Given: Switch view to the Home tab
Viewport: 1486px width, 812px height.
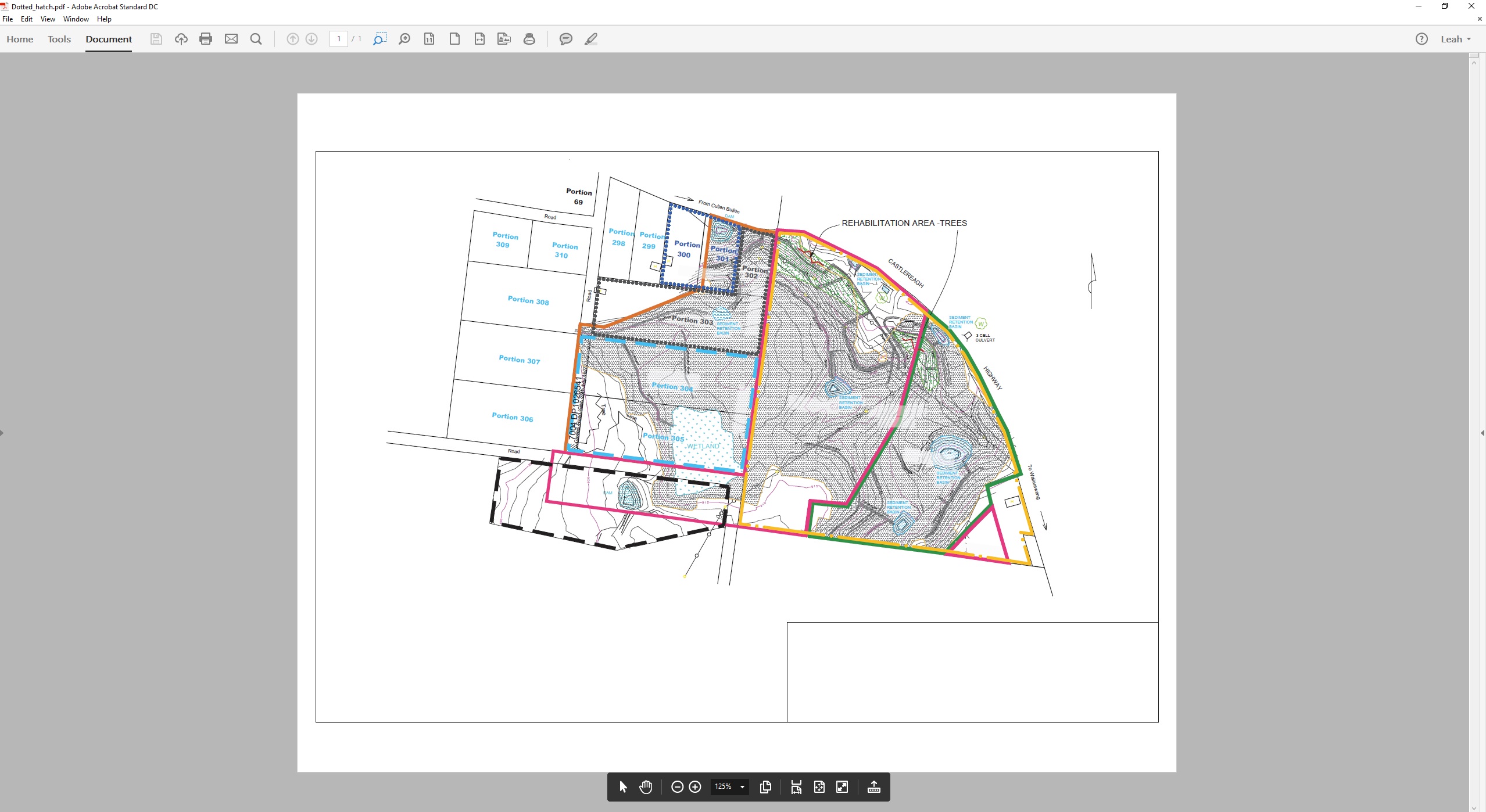Looking at the screenshot, I should pos(20,39).
